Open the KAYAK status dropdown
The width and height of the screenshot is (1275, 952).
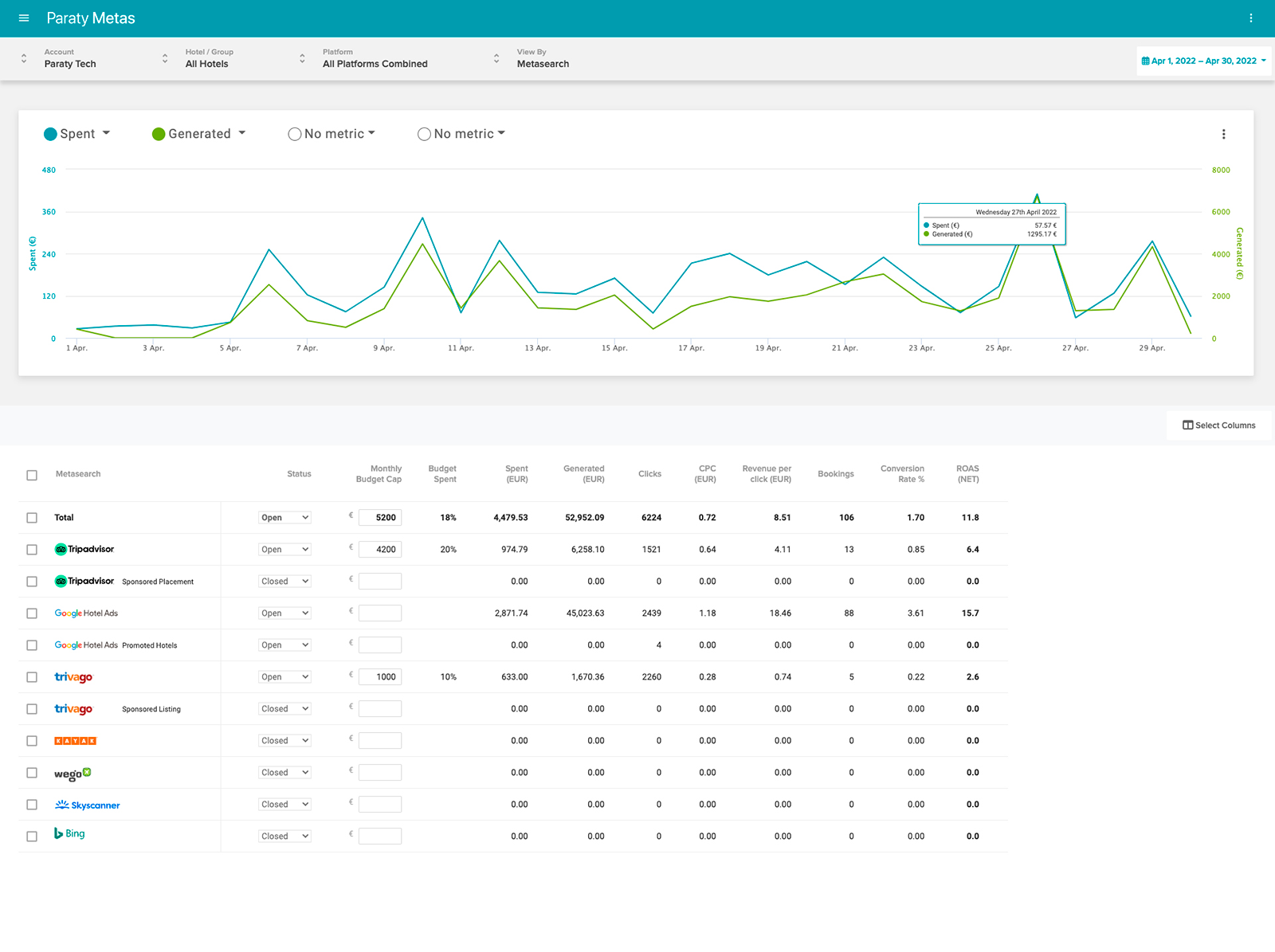click(284, 741)
